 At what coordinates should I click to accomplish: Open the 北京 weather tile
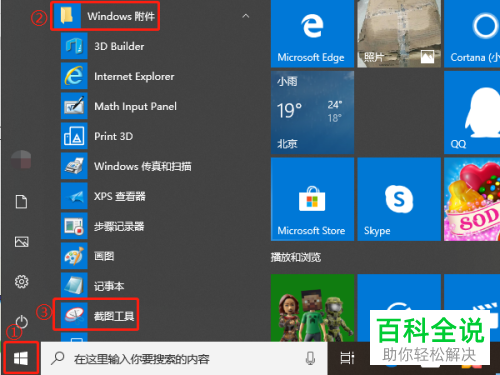click(x=312, y=112)
